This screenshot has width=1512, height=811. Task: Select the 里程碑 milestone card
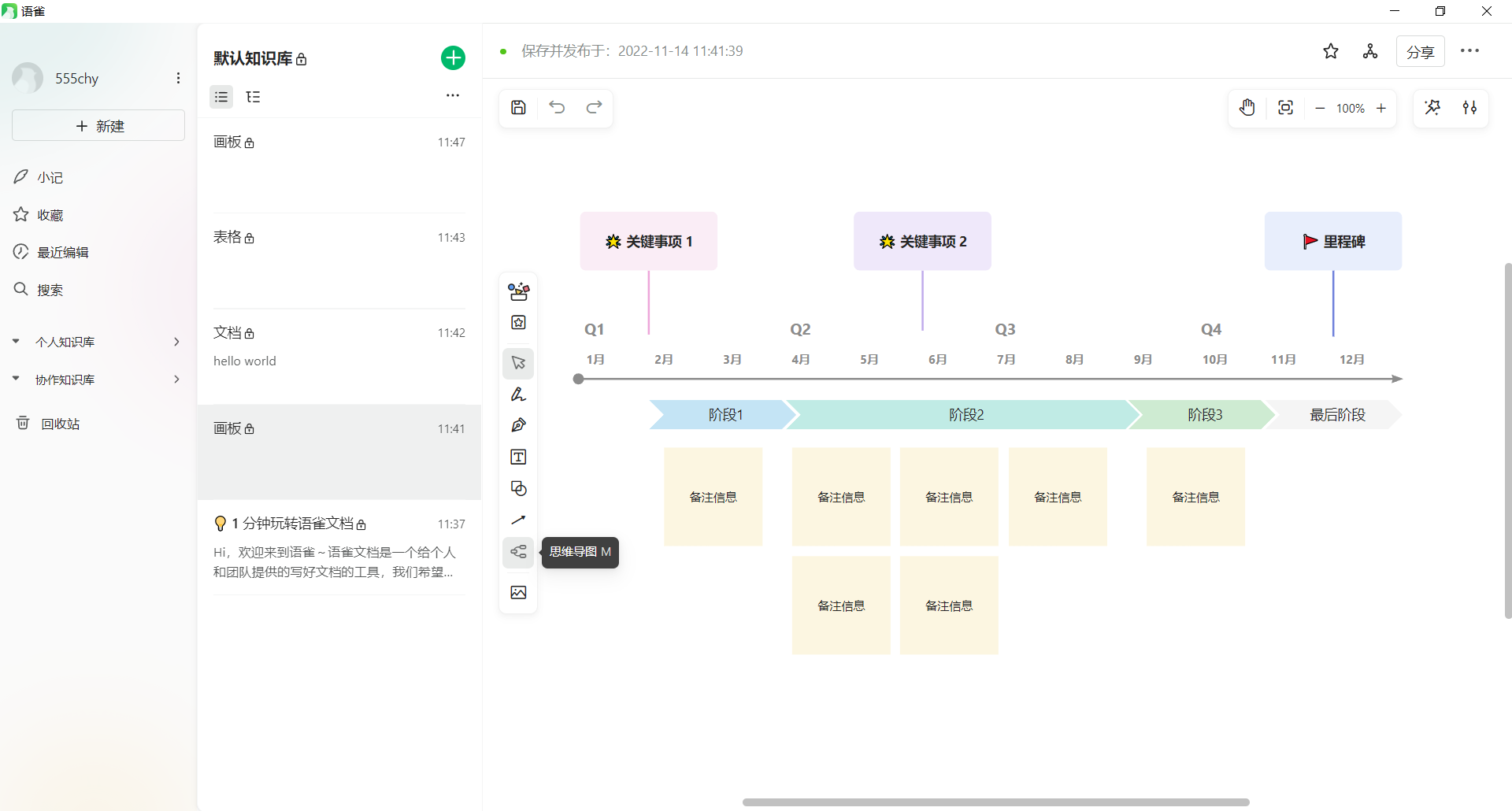[1333, 242]
